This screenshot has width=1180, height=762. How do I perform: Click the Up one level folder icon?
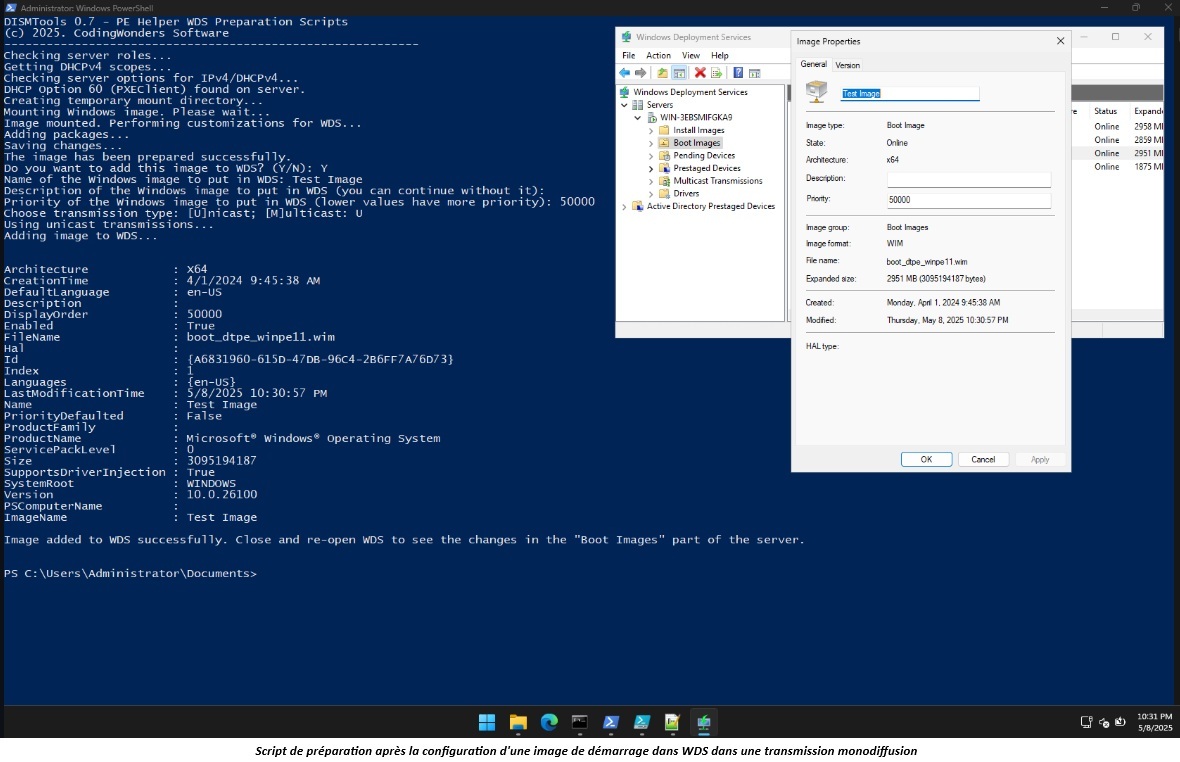662,73
